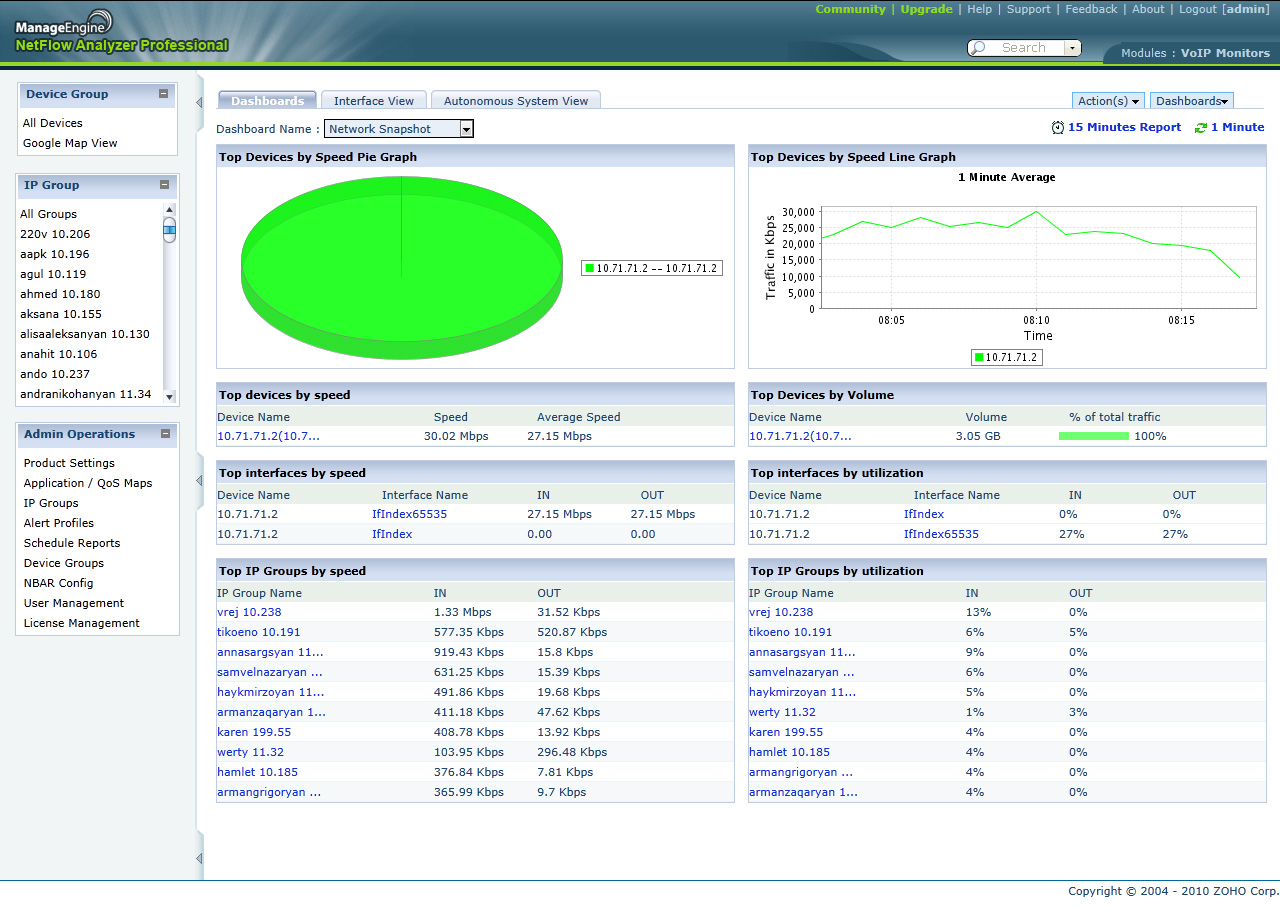Minimize the Device Group panel
Image resolution: width=1280 pixels, height=920 pixels.
click(165, 94)
